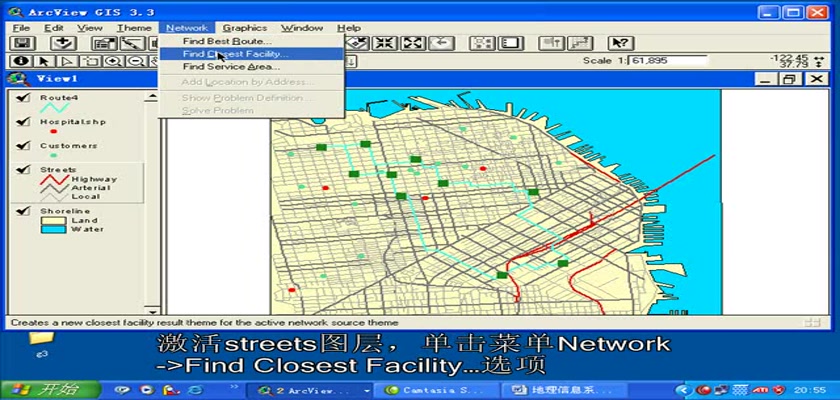840x400 pixels.
Task: Click the Land yellow legend swatch
Action: 53,221
